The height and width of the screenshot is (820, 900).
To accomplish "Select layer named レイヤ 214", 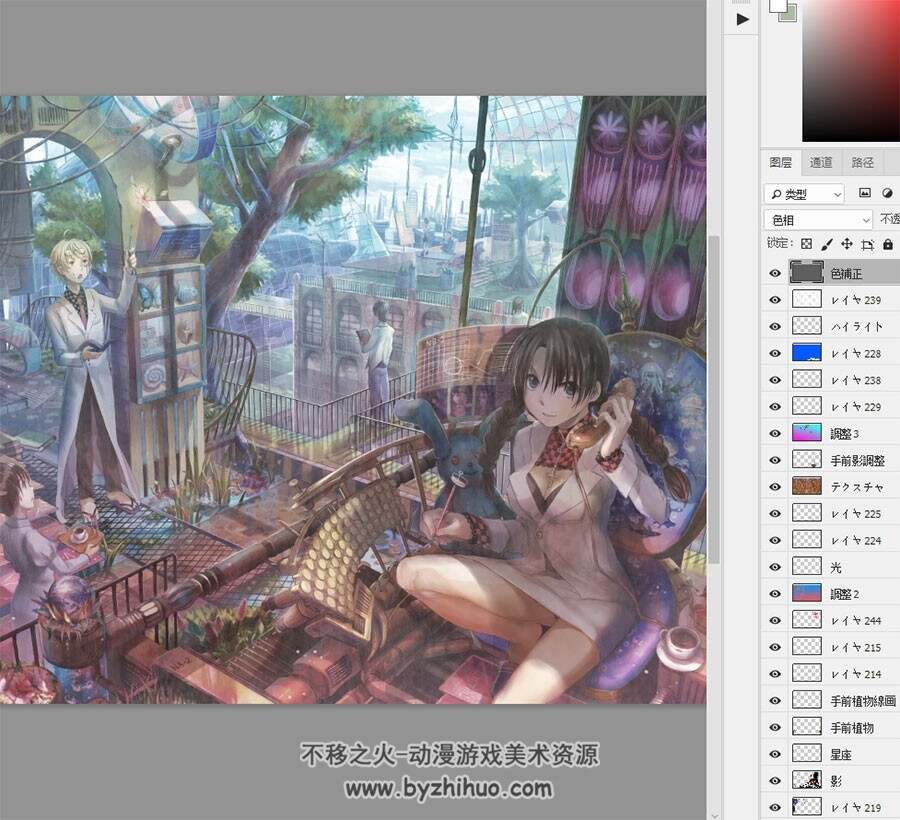I will (x=856, y=674).
